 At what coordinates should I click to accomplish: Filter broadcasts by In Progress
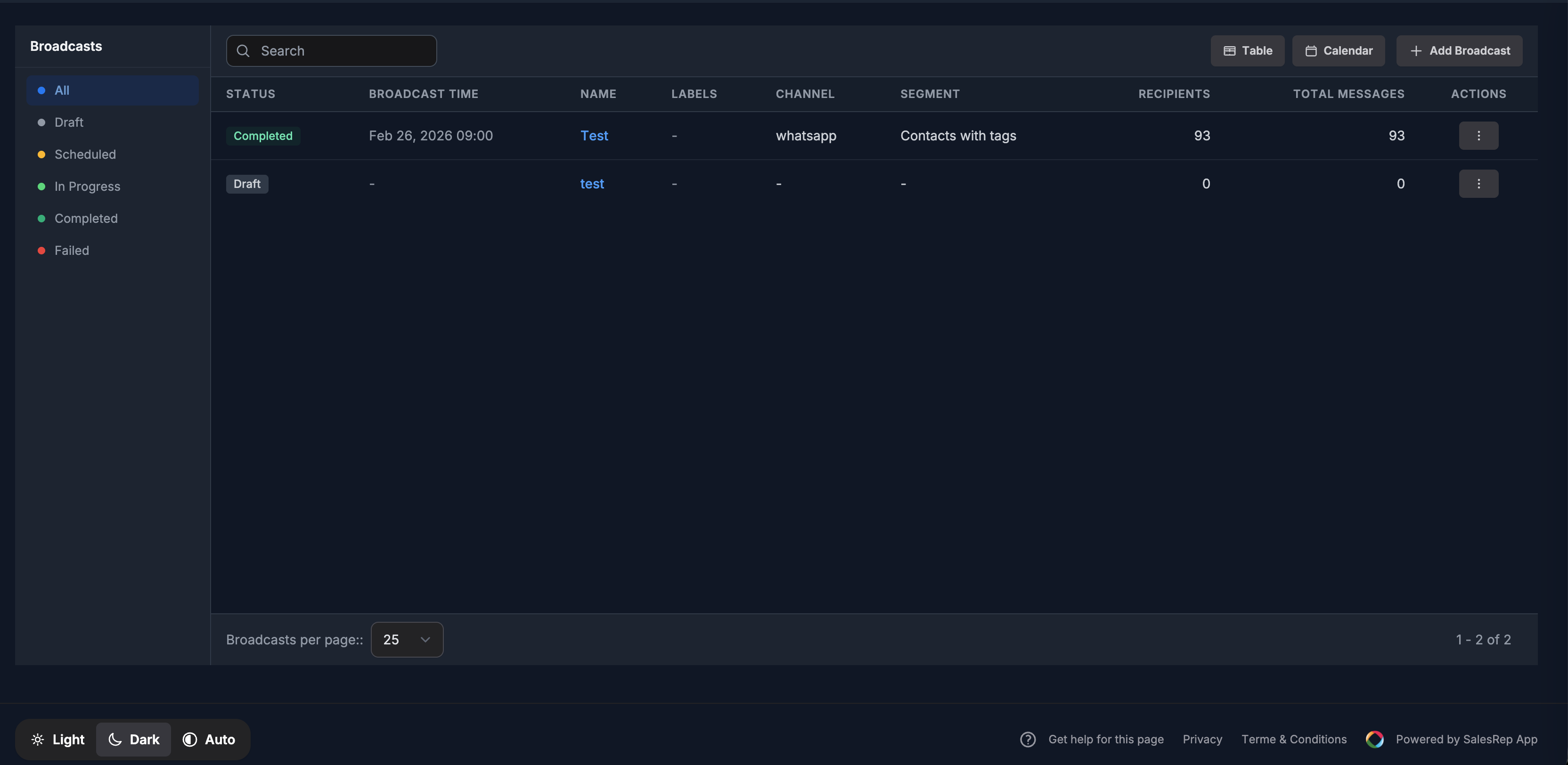(x=113, y=186)
